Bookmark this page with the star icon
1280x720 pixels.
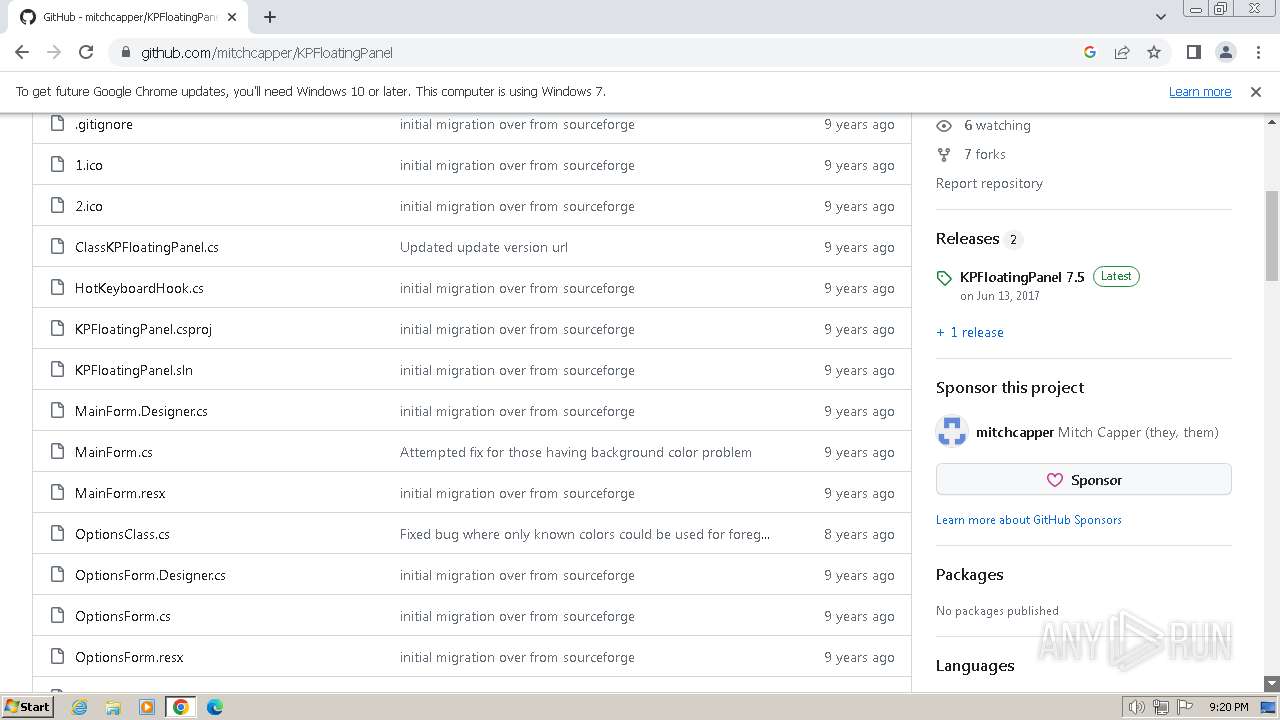(x=1154, y=52)
